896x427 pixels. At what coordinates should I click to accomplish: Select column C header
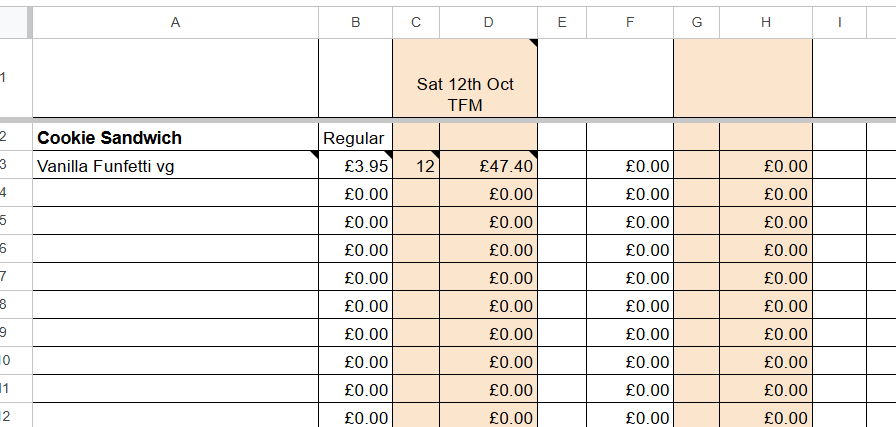click(x=416, y=22)
